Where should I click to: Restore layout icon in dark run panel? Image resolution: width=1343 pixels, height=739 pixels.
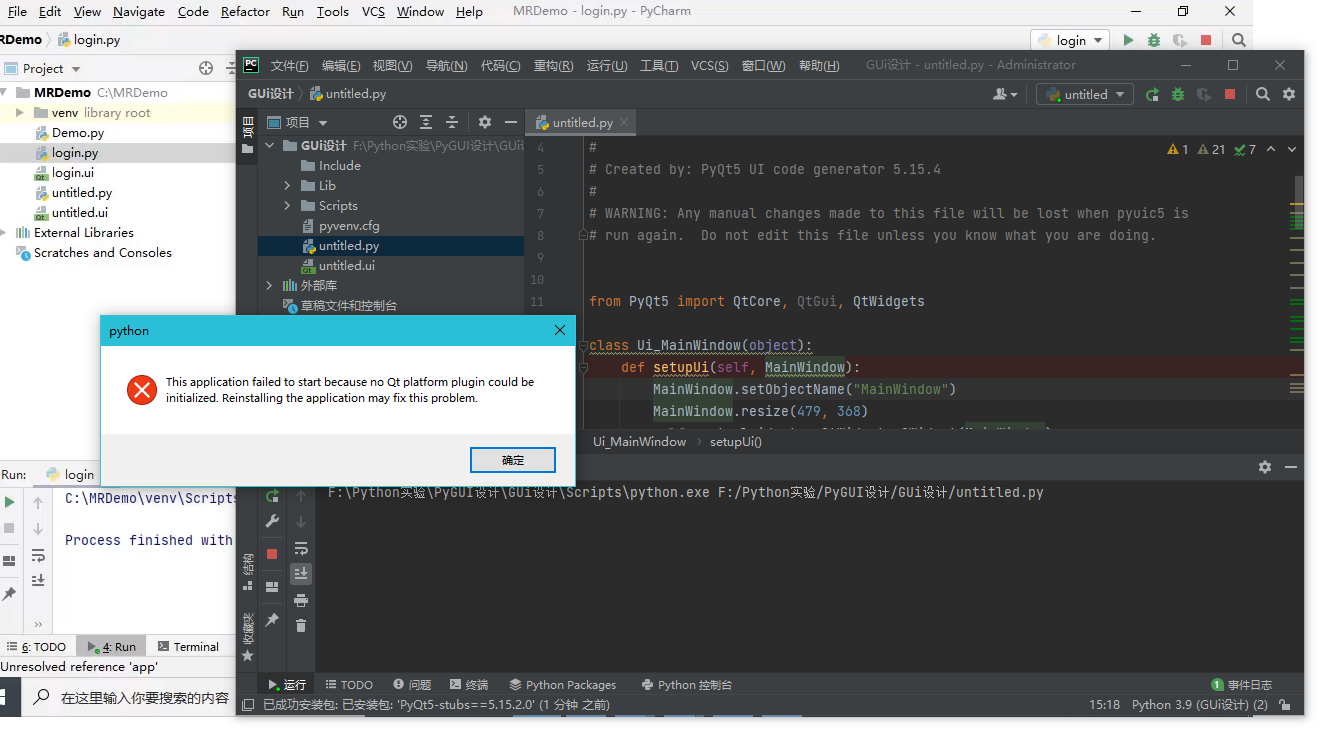point(272,587)
